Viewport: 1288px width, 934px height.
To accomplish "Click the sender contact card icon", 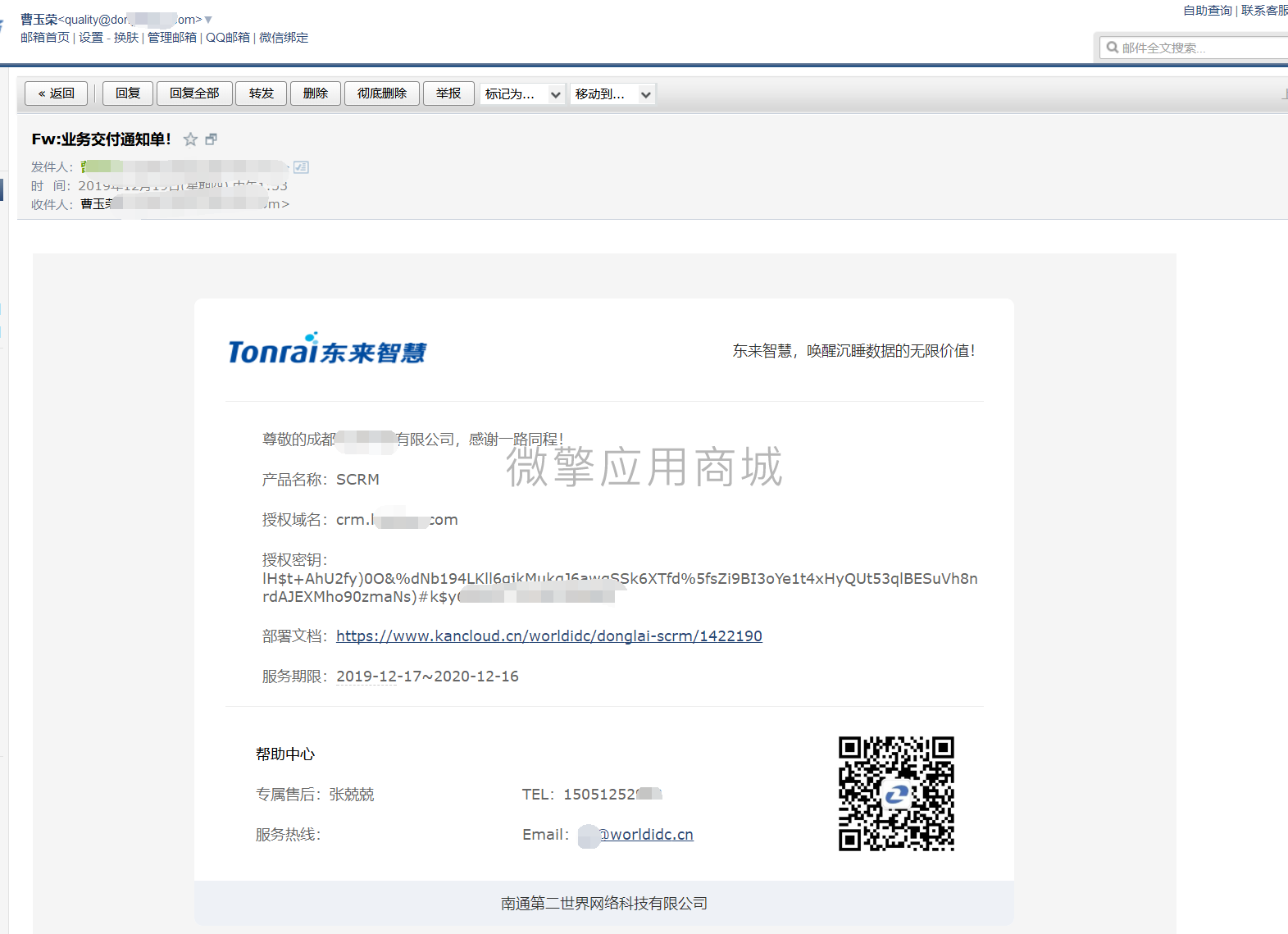I will click(302, 167).
